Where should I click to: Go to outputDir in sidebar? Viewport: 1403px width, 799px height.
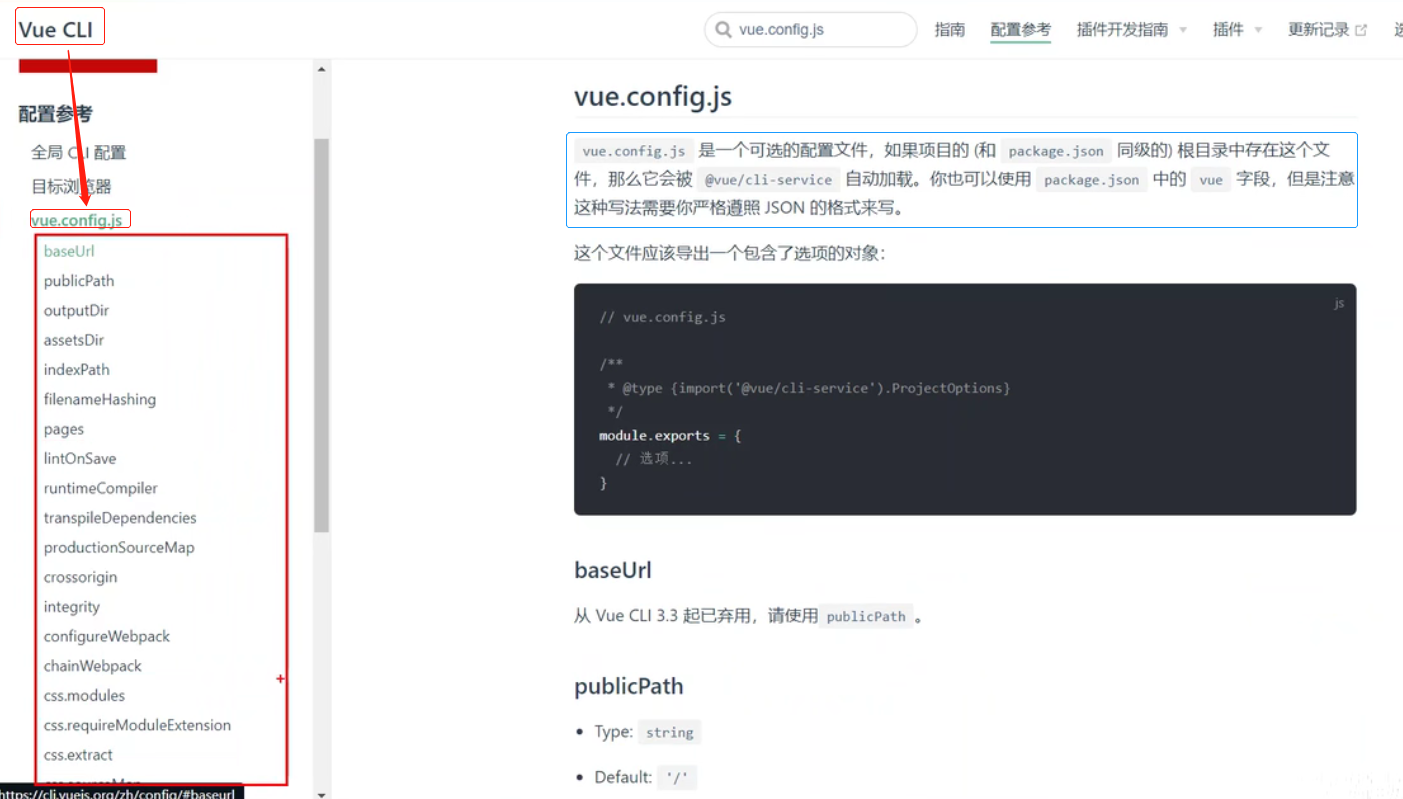click(76, 311)
